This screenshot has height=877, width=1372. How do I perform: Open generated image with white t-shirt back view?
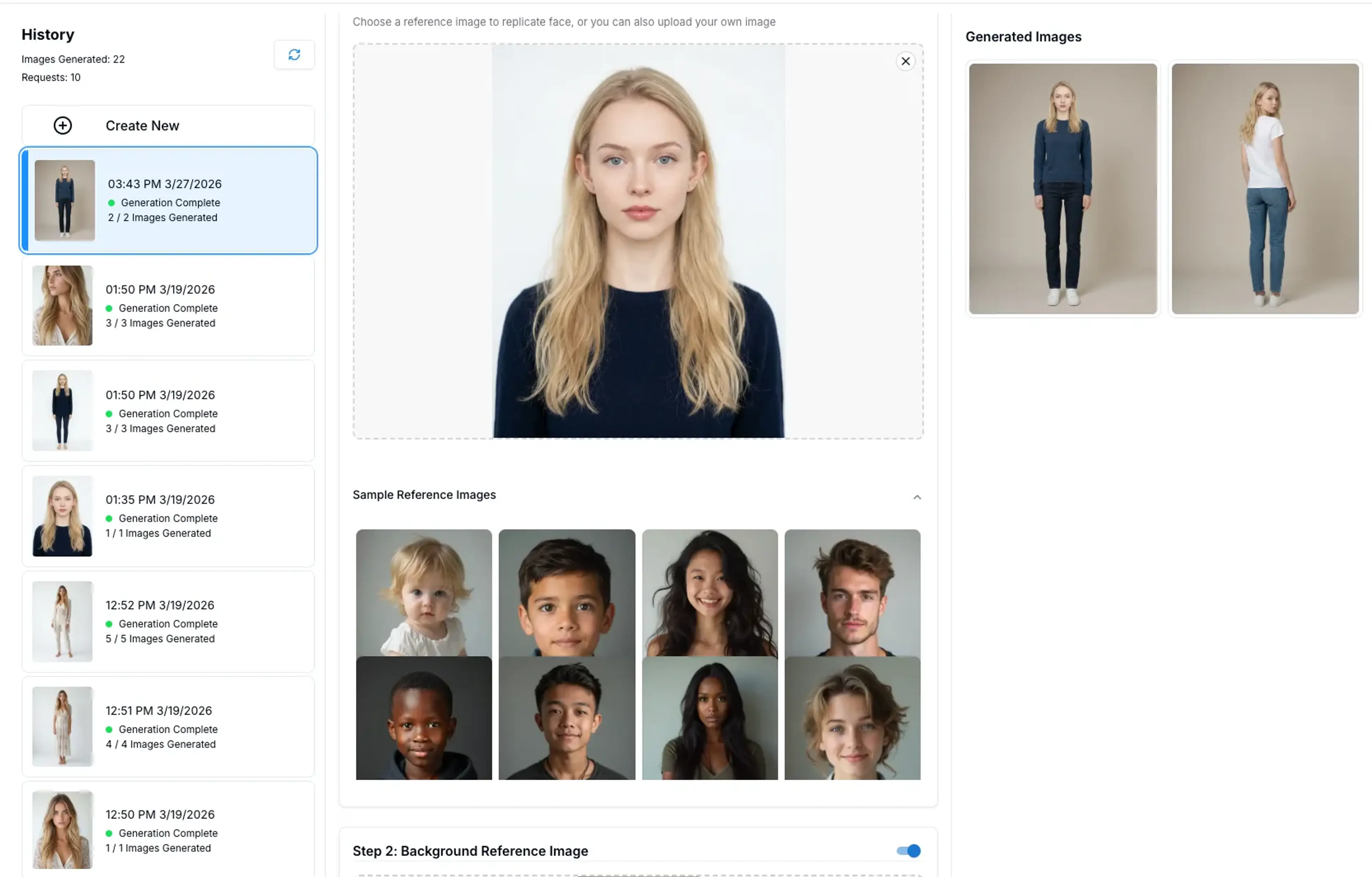coord(1265,189)
